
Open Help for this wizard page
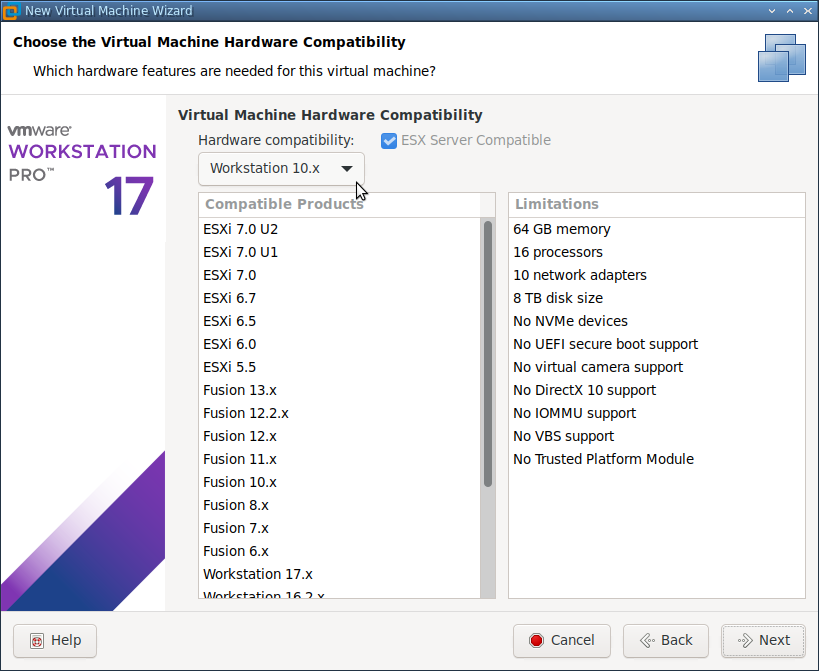pyautogui.click(x=55, y=640)
